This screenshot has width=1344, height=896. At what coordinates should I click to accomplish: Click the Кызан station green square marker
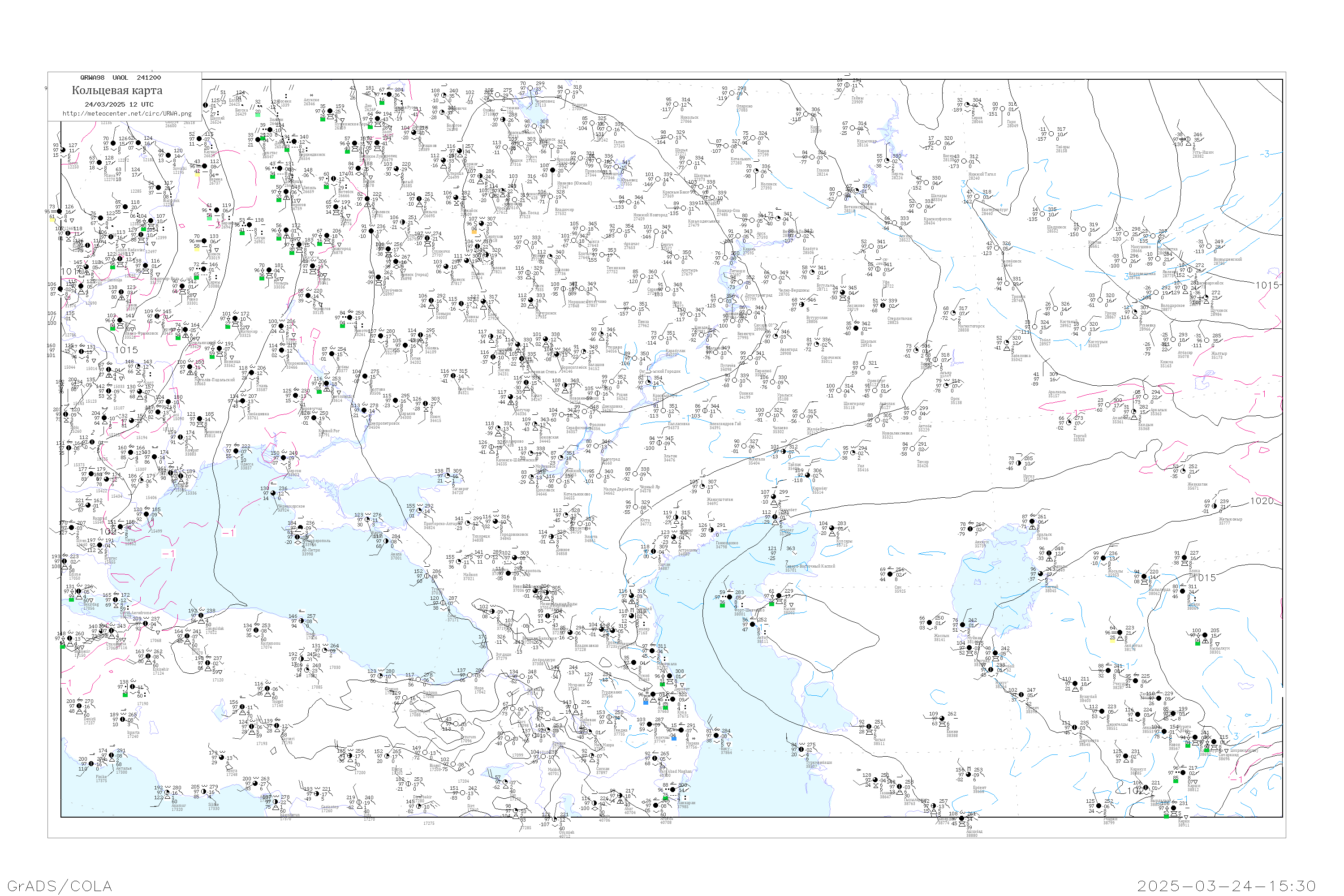coord(771,603)
